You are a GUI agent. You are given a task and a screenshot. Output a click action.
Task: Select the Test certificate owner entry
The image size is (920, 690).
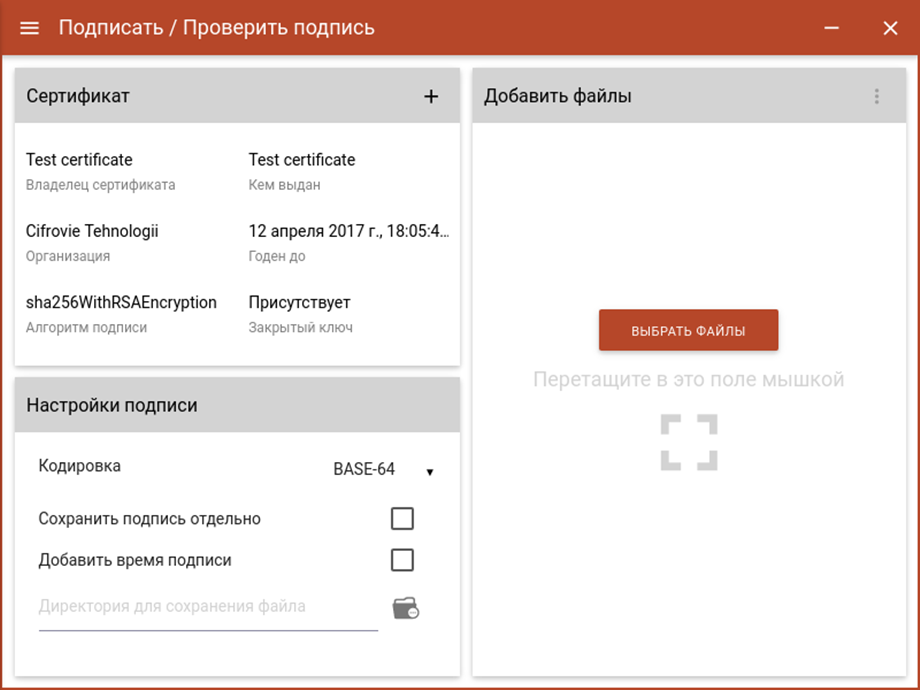[79, 160]
